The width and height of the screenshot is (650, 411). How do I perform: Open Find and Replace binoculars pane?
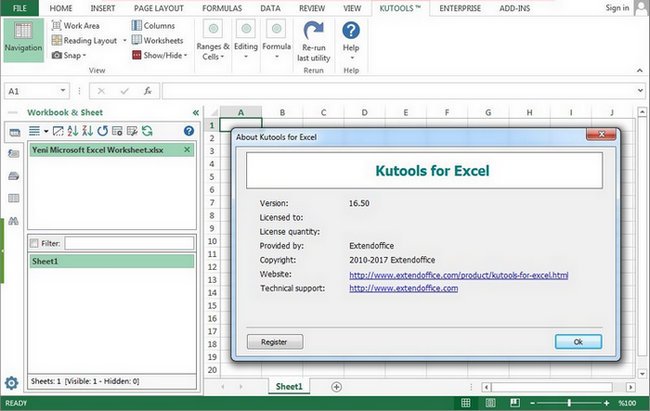click(x=14, y=221)
